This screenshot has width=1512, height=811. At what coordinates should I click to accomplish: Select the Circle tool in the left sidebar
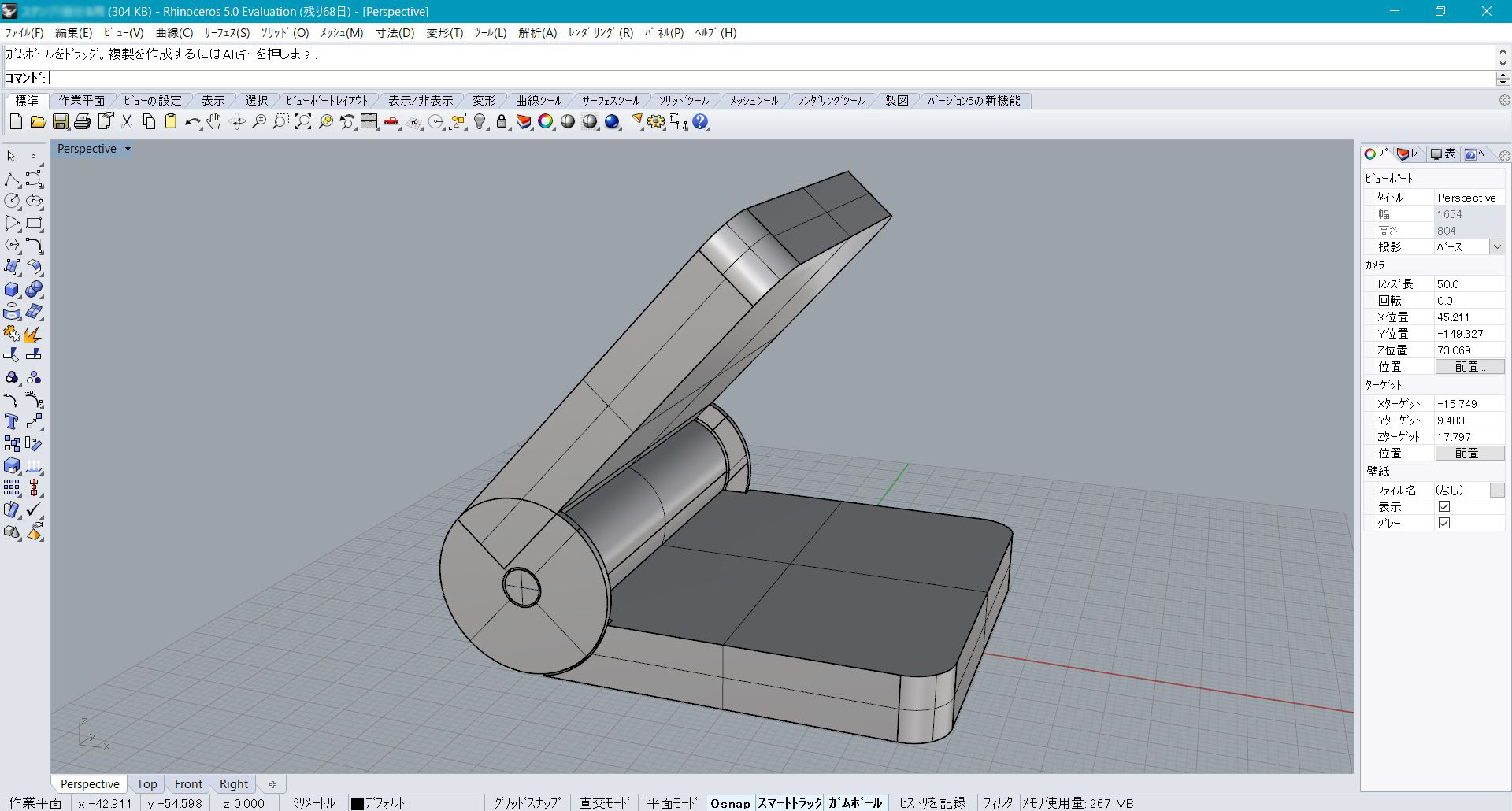click(12, 201)
